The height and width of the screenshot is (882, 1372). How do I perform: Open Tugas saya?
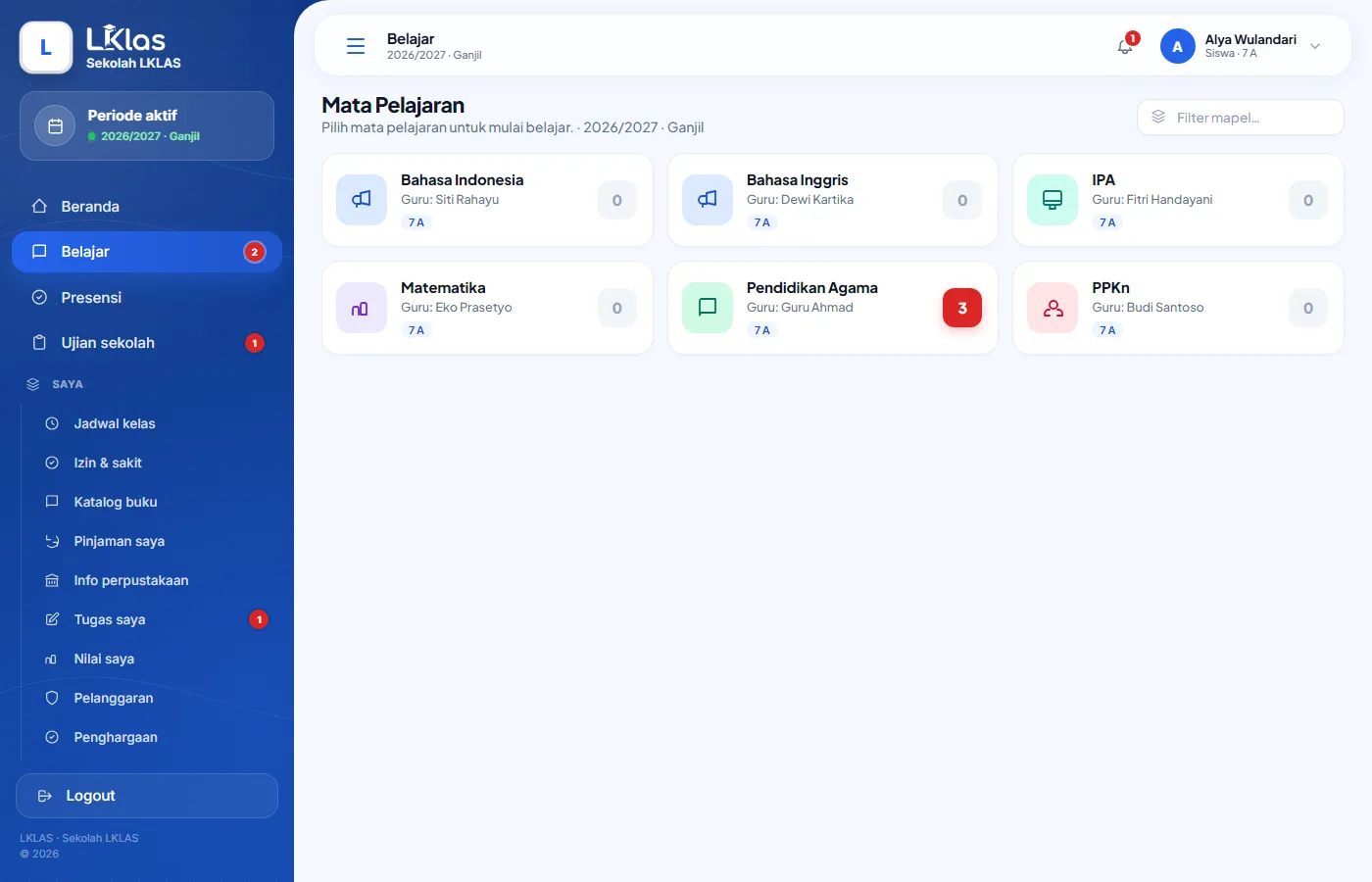157,619
